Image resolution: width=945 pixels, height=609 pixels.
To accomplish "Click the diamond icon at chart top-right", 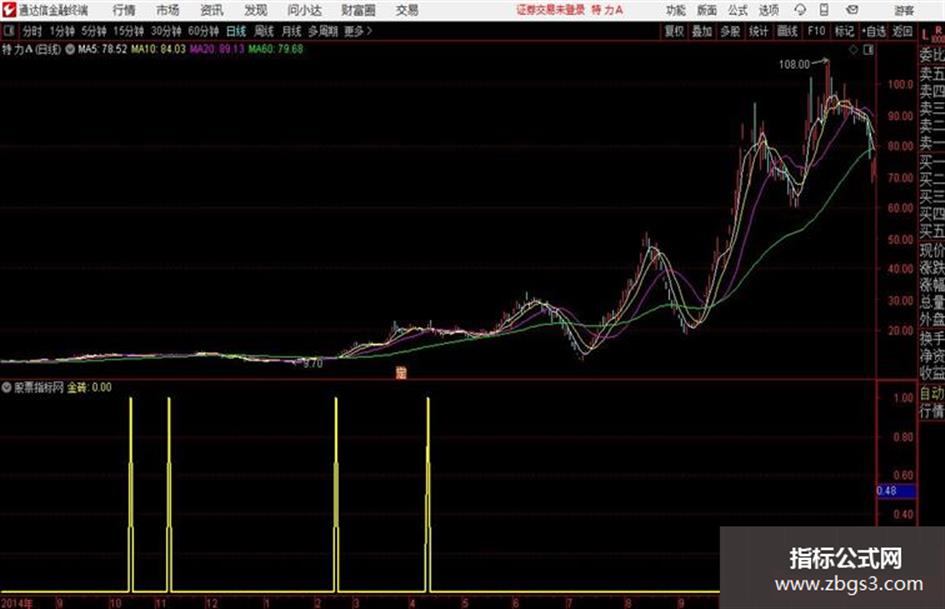I will pyautogui.click(x=853, y=50).
